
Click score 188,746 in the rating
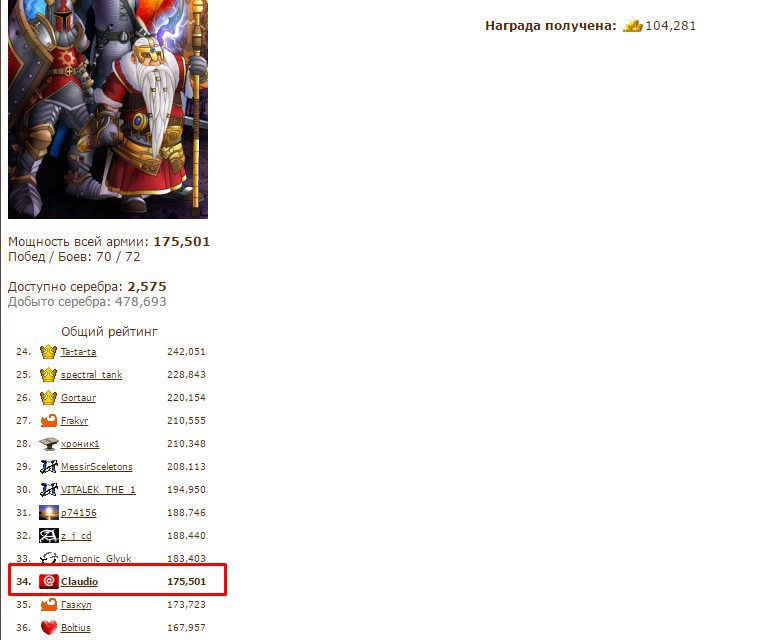[x=186, y=513]
